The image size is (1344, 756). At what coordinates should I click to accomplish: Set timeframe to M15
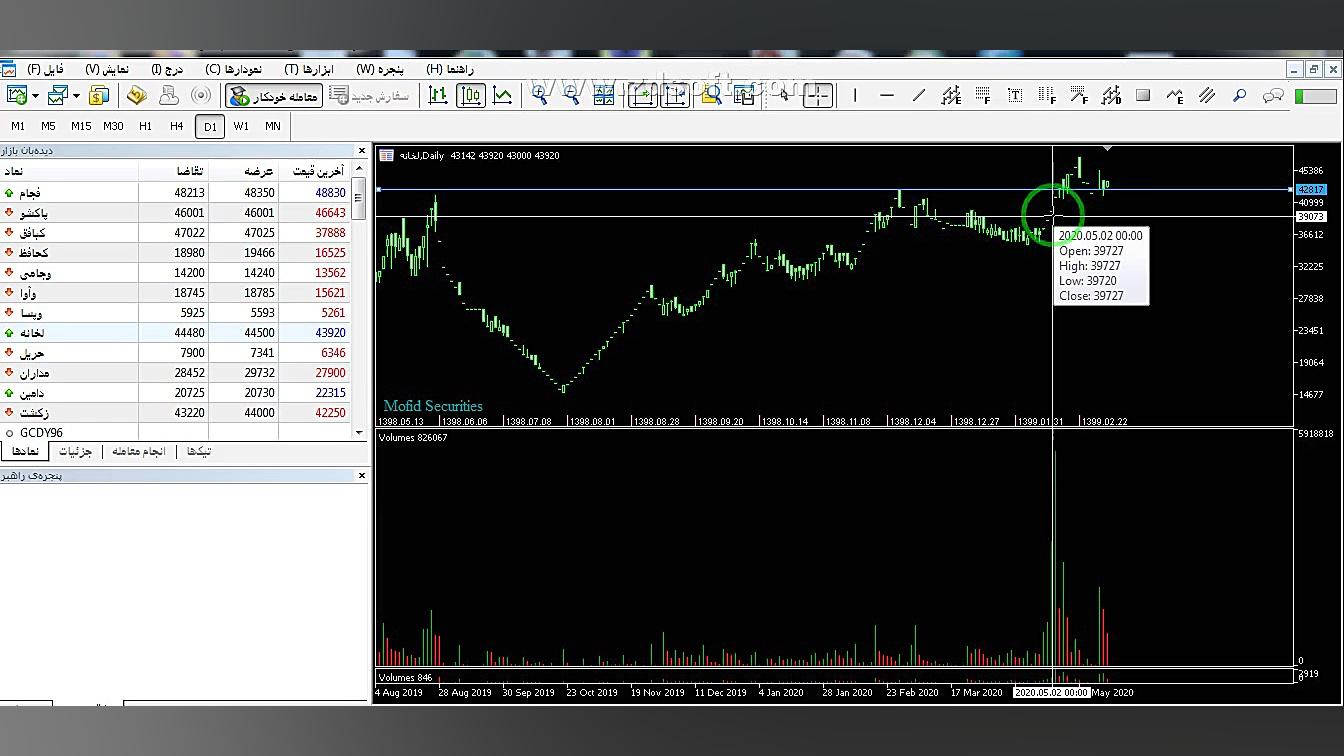pyautogui.click(x=81, y=126)
